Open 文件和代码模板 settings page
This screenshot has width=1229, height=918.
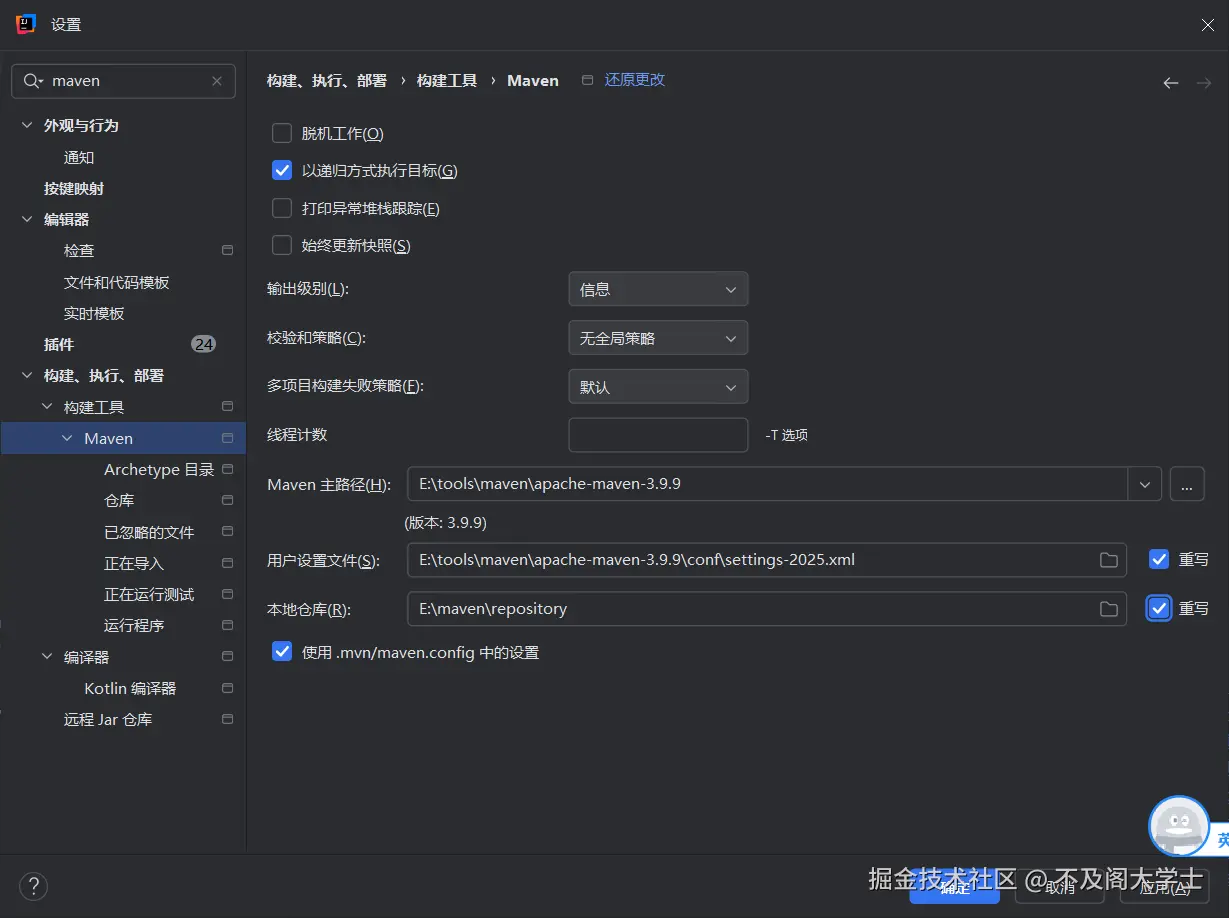(x=117, y=282)
